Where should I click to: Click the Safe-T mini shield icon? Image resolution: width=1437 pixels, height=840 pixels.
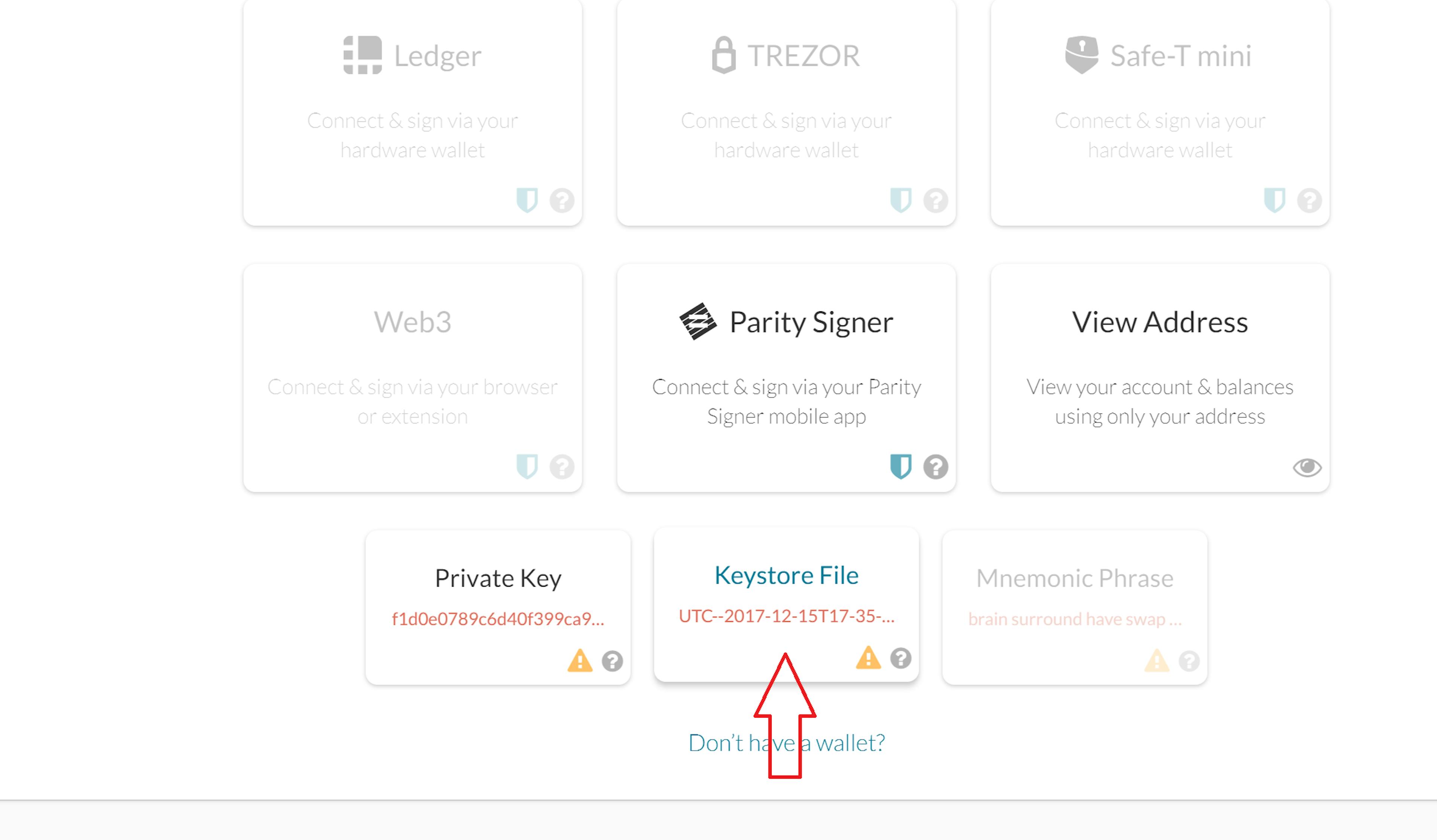pyautogui.click(x=1275, y=200)
